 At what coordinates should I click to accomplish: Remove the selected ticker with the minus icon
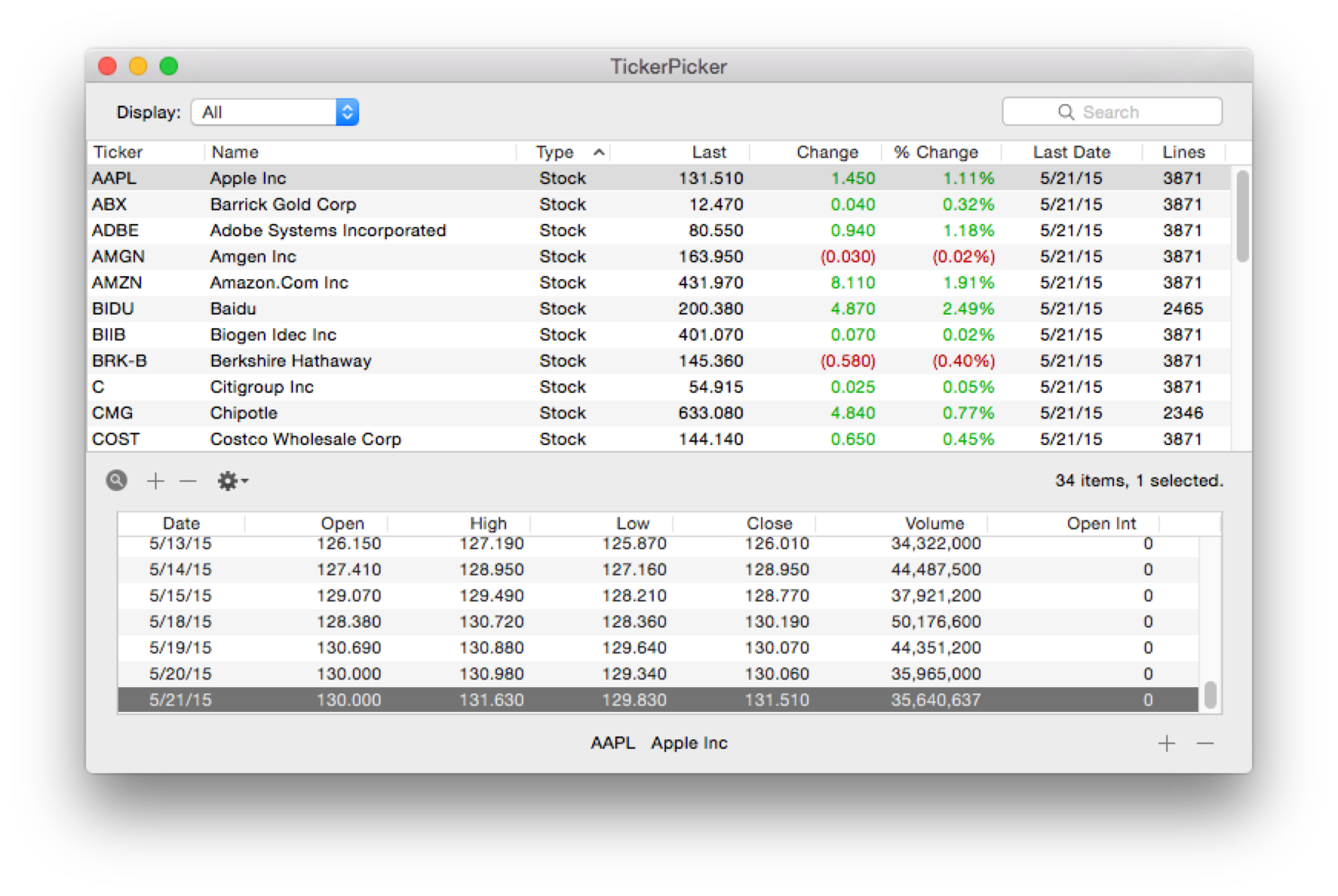[x=188, y=480]
